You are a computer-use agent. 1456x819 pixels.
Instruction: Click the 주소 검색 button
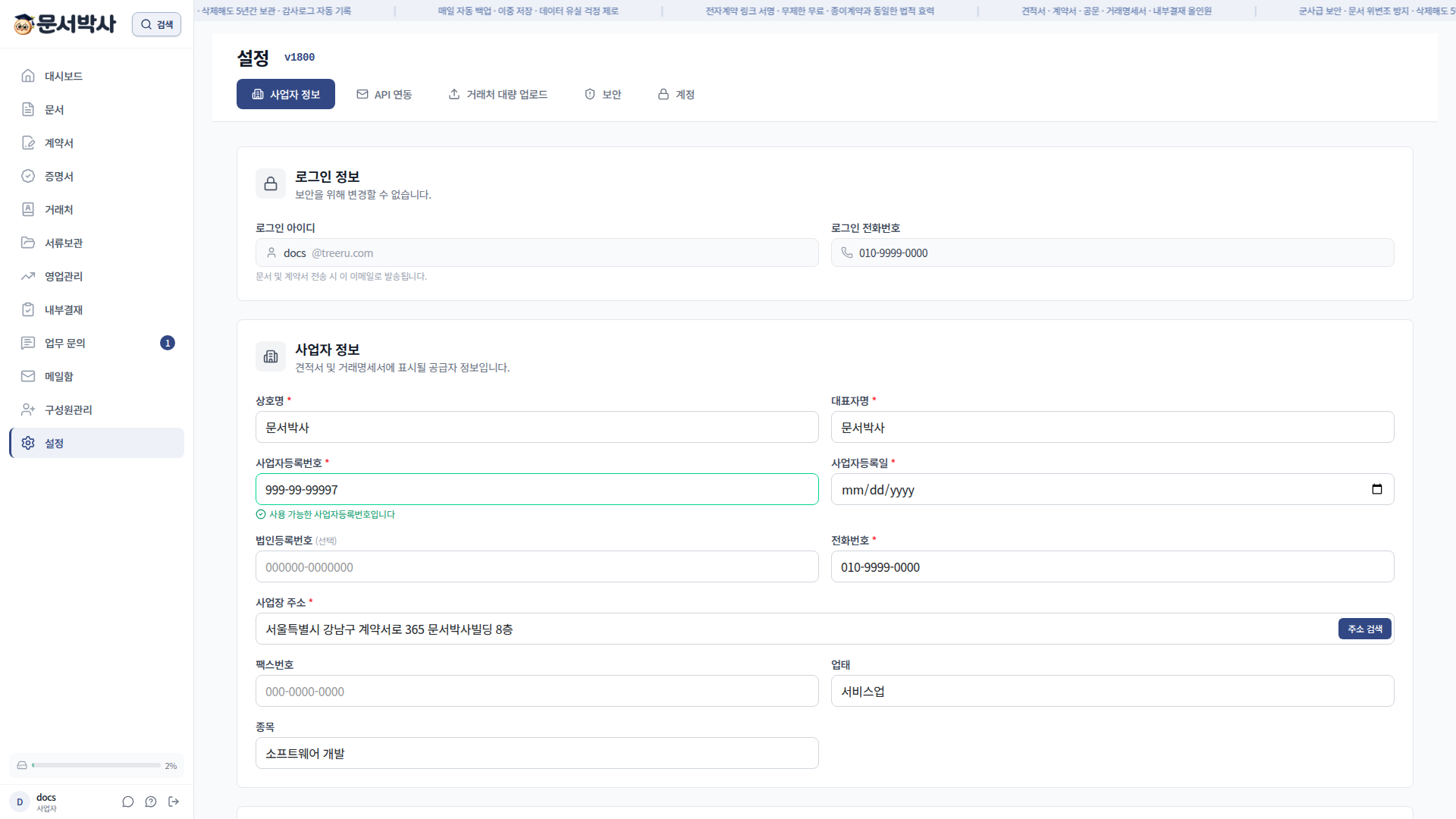1365,629
